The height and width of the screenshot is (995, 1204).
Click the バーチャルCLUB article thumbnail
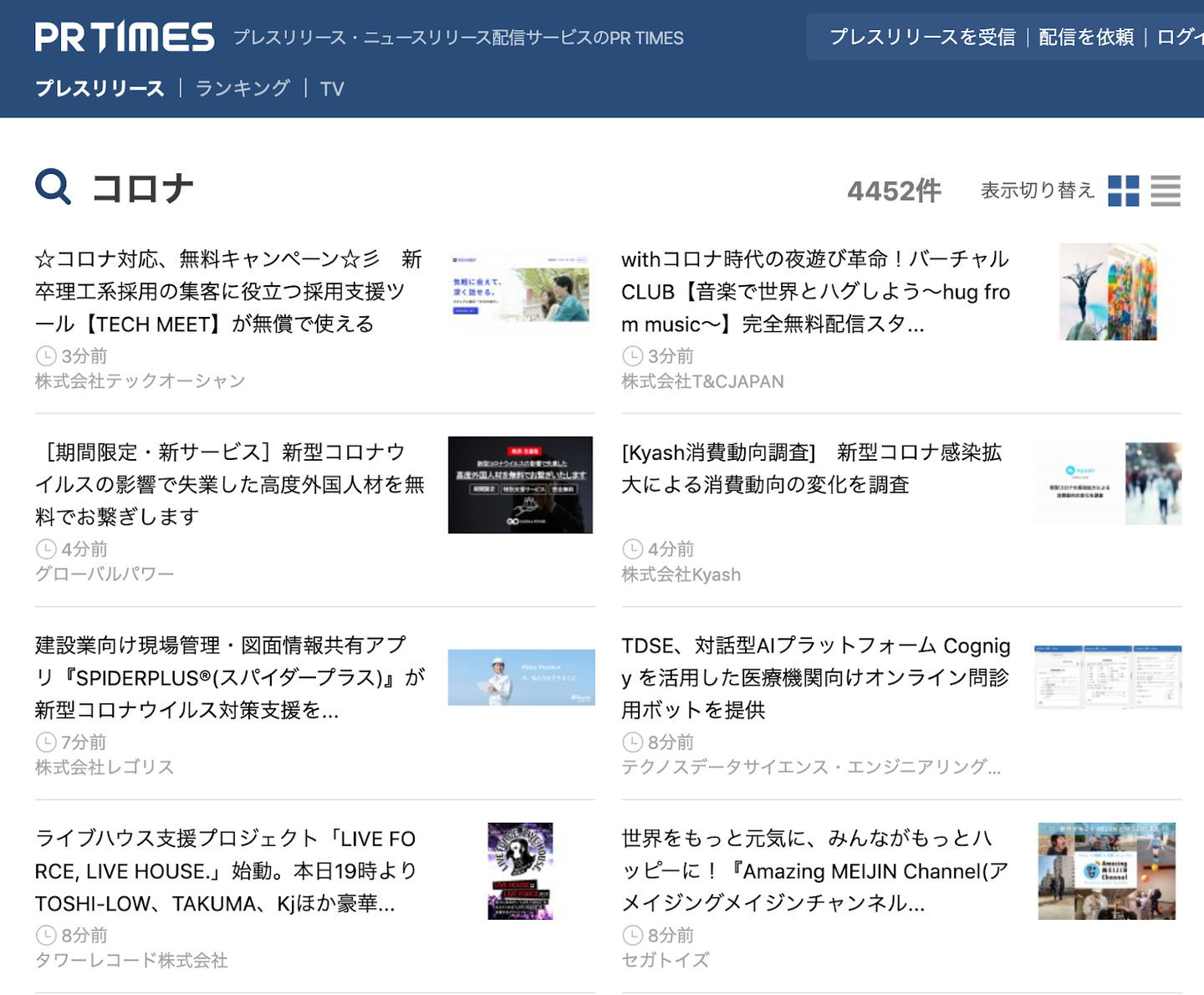point(1108,292)
